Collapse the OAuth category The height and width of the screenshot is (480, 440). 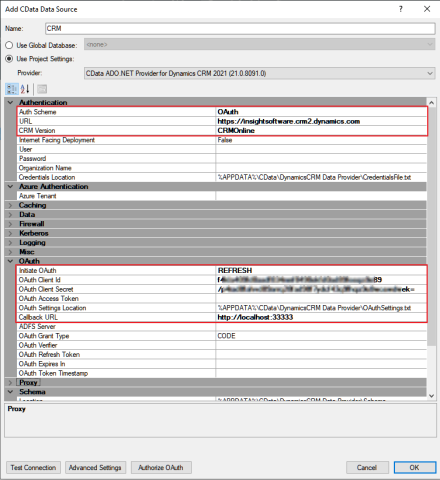tap(10, 261)
